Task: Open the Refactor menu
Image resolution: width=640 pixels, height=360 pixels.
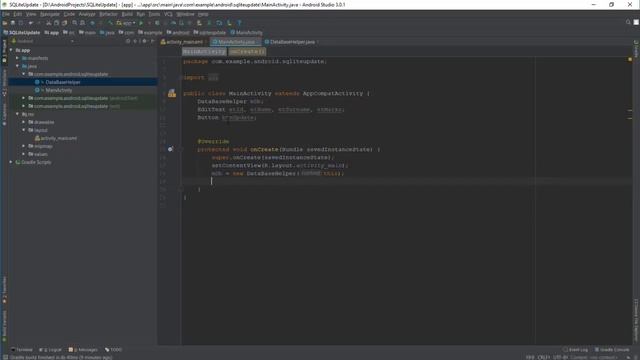Action: pyautogui.click(x=109, y=14)
